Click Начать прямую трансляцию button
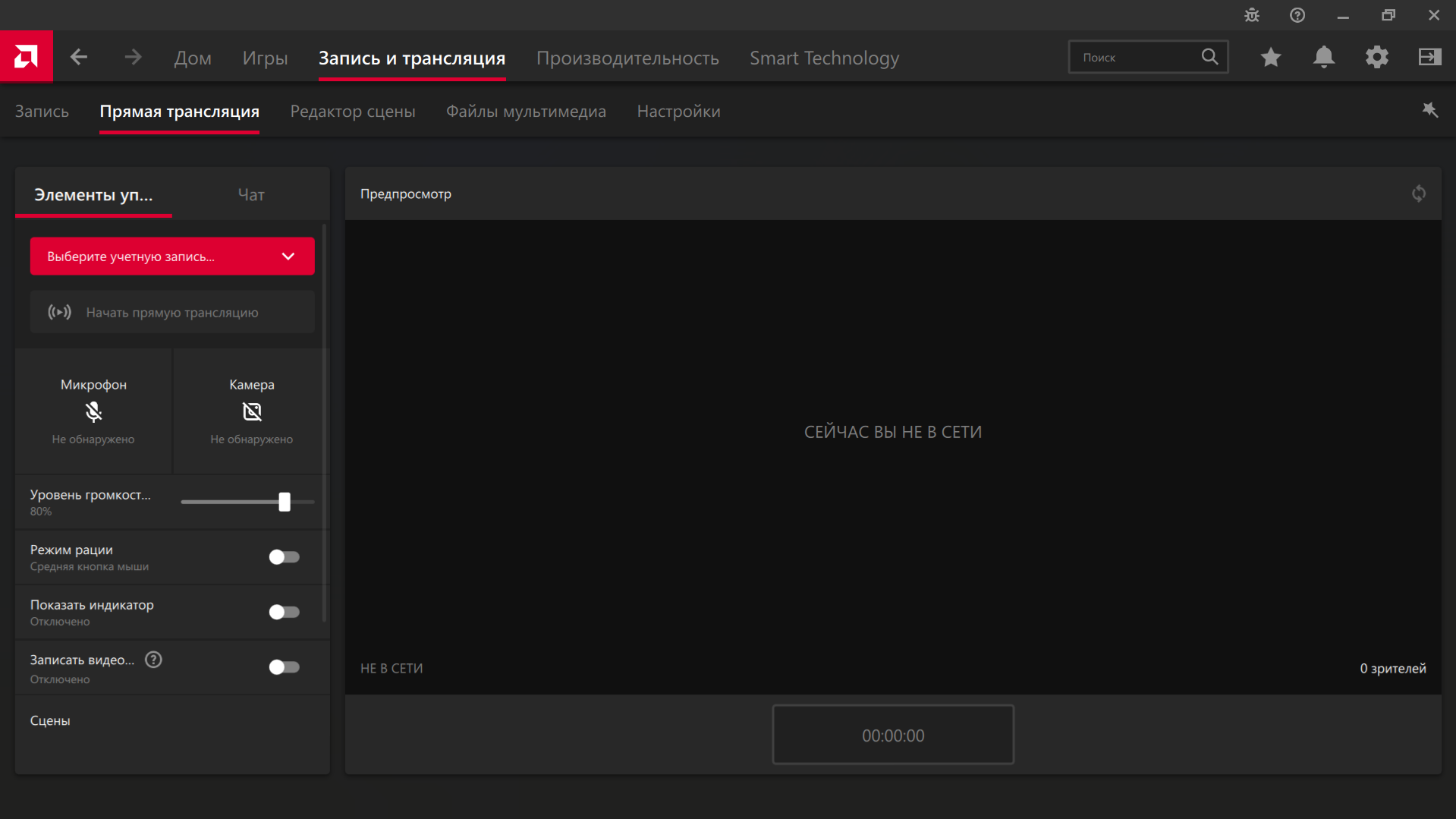Image resolution: width=1456 pixels, height=819 pixels. point(172,312)
